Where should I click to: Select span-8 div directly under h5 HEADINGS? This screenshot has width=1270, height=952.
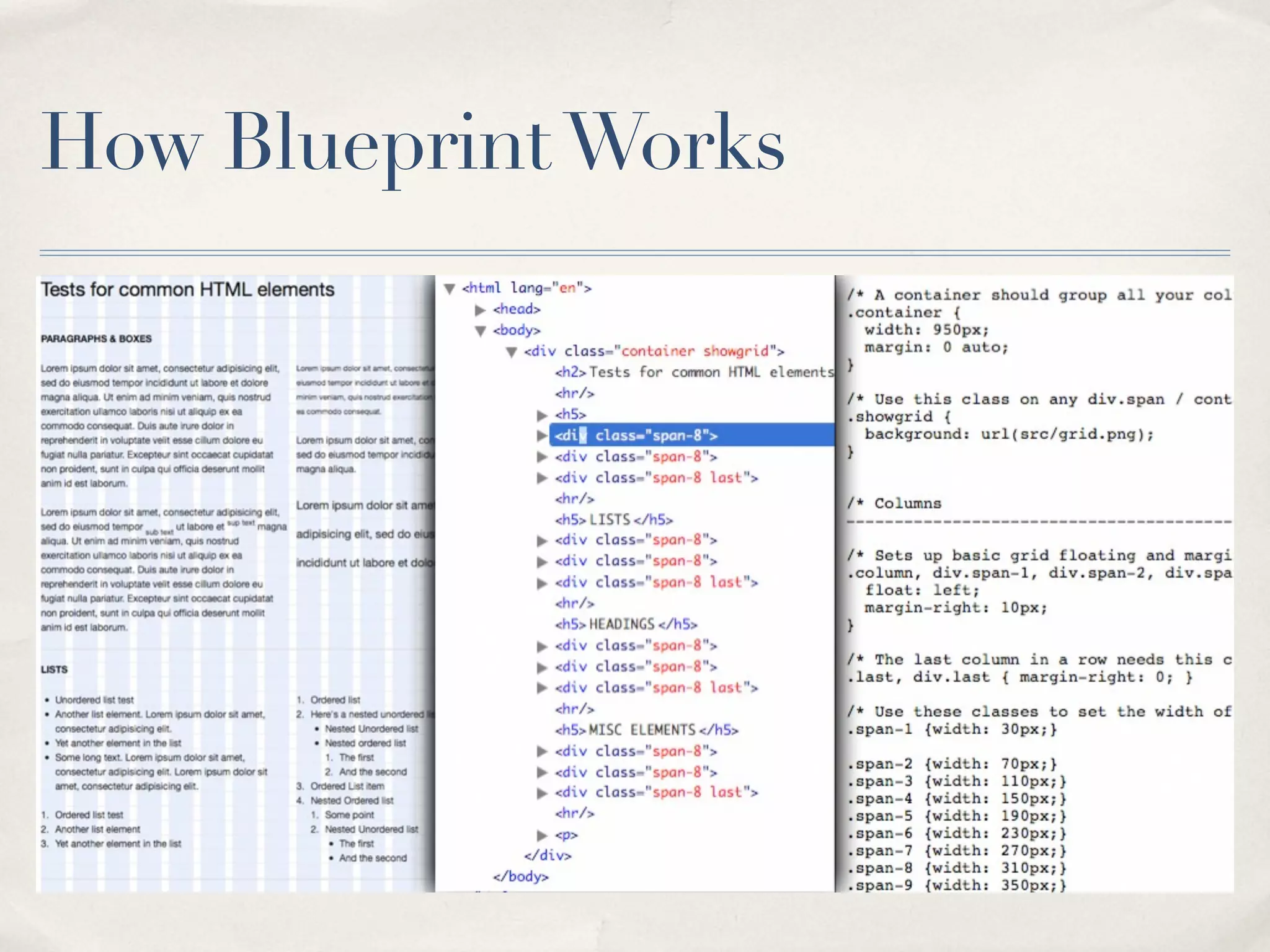[636, 645]
